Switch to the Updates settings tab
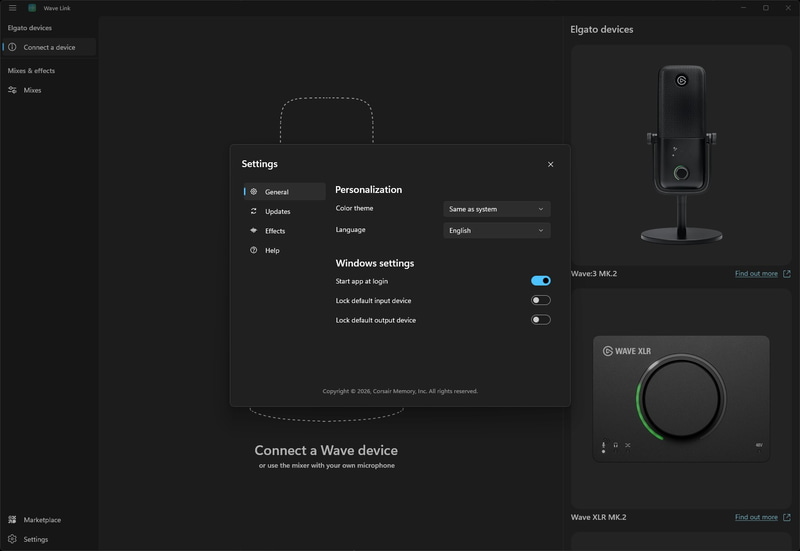Image resolution: width=800 pixels, height=551 pixels. 284,211
